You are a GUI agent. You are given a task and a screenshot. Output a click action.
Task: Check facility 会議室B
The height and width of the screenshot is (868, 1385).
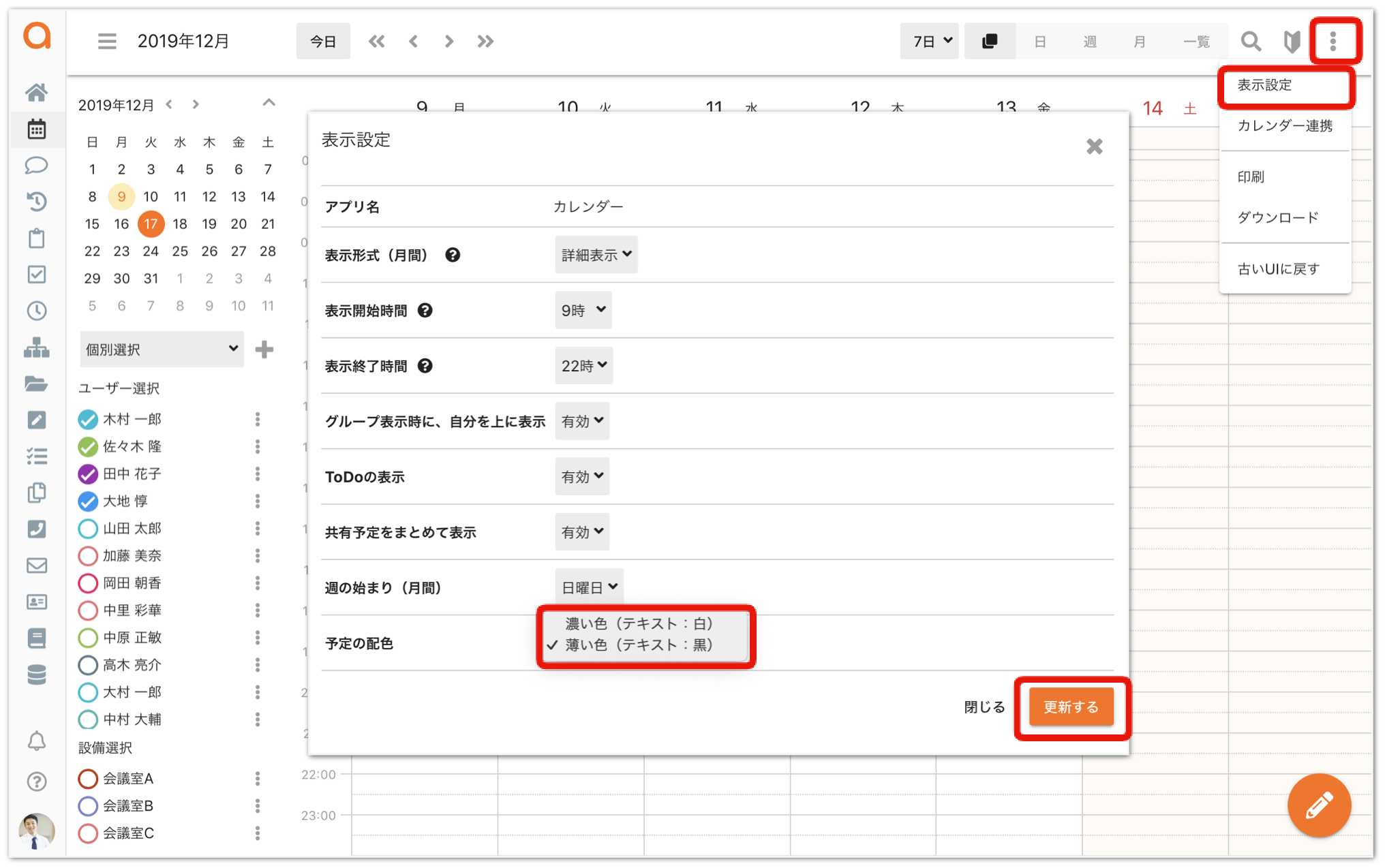tap(88, 806)
